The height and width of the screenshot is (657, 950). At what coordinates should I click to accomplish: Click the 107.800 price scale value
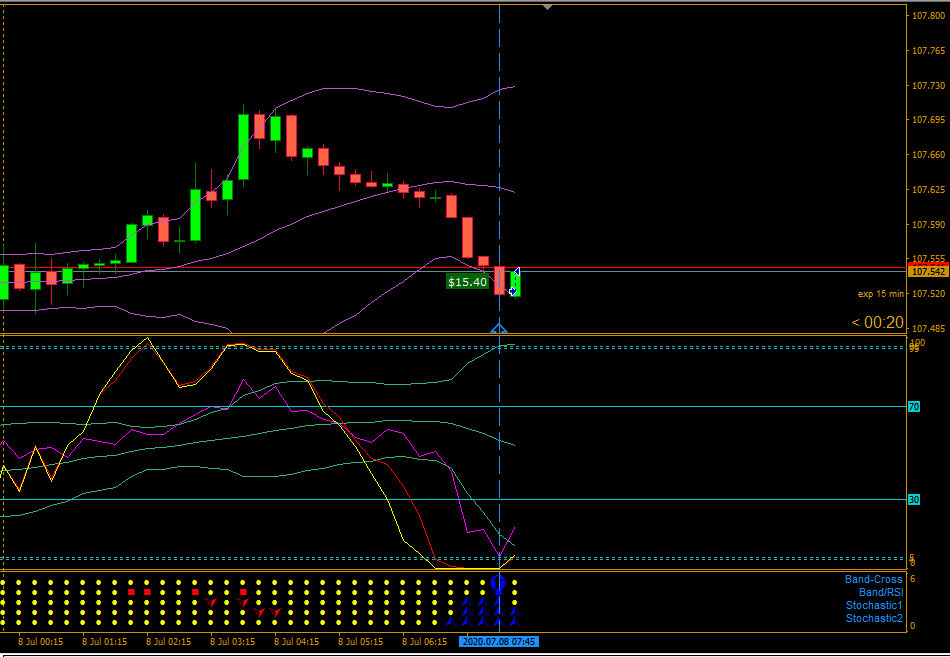pyautogui.click(x=929, y=16)
